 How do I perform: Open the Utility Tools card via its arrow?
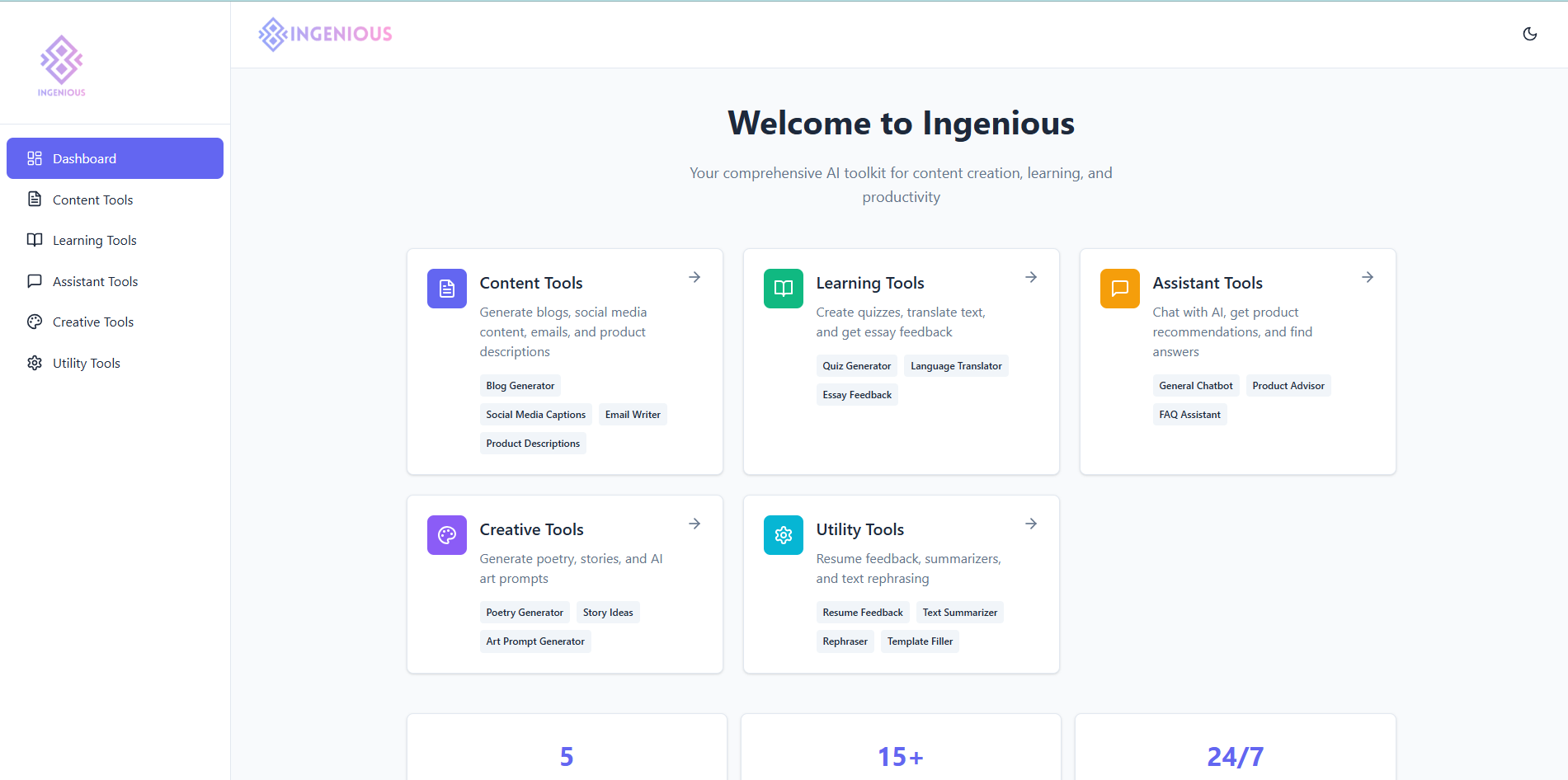pyautogui.click(x=1030, y=524)
